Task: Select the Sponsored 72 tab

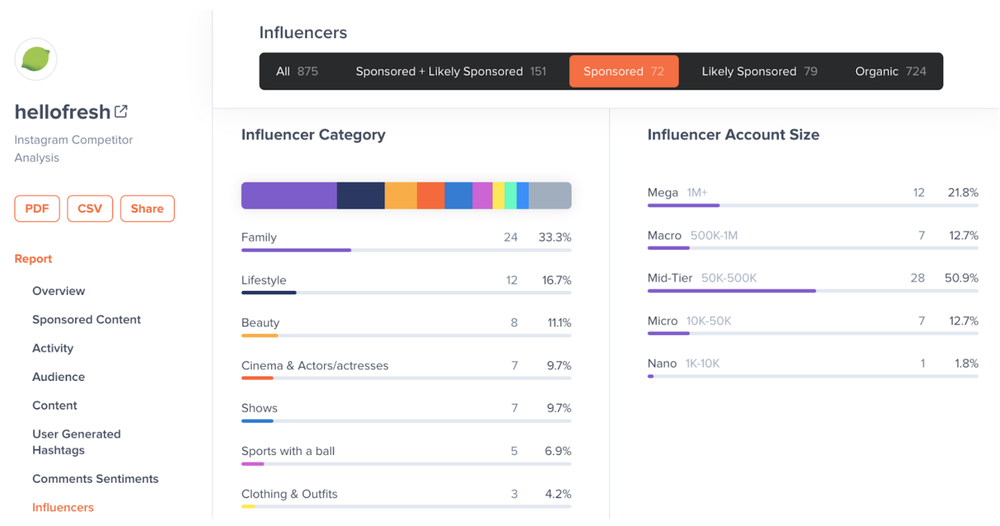Action: (x=624, y=71)
